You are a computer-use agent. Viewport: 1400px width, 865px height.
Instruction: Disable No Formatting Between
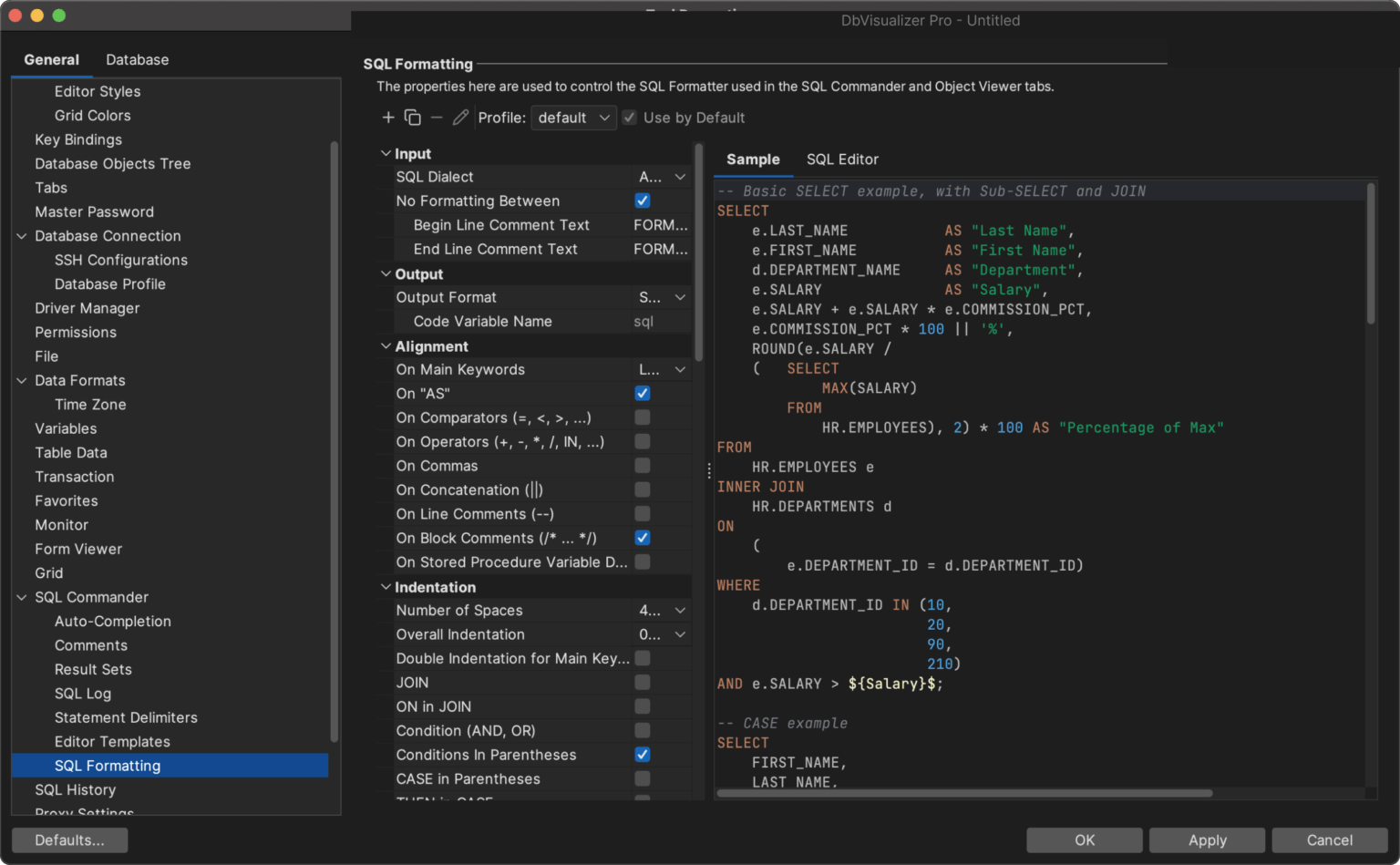[x=643, y=201]
